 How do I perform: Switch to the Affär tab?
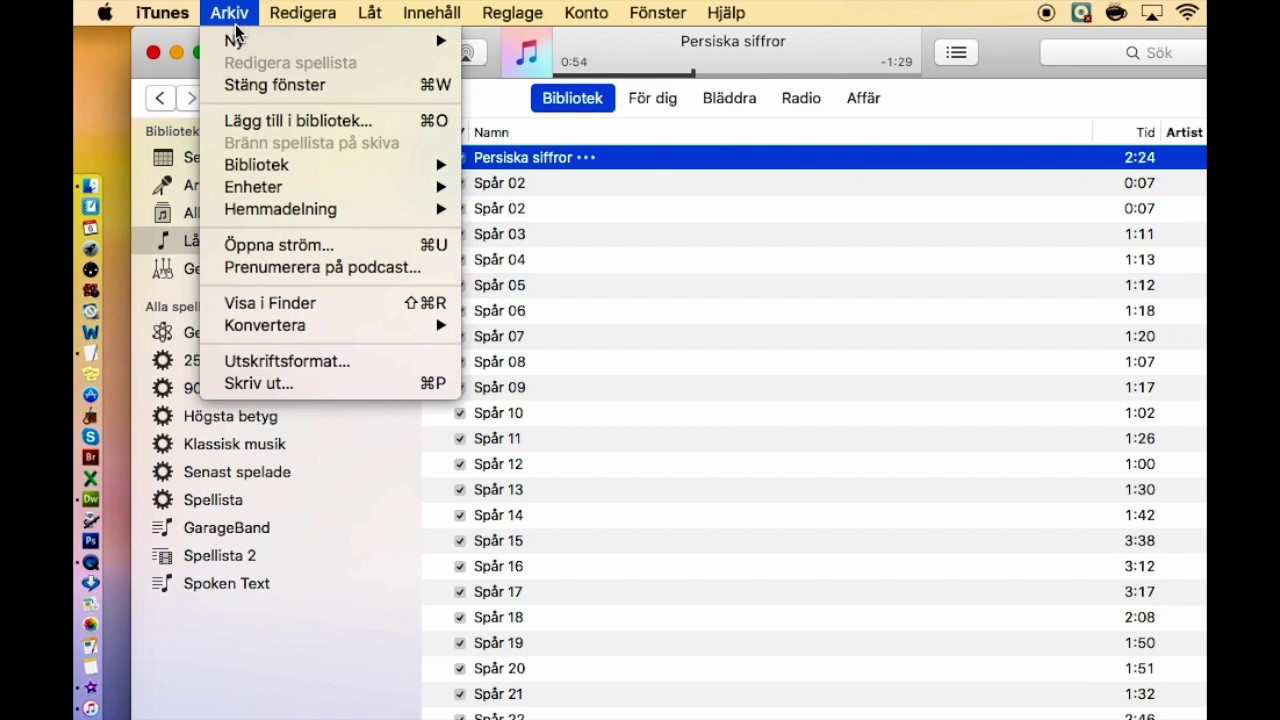863,98
